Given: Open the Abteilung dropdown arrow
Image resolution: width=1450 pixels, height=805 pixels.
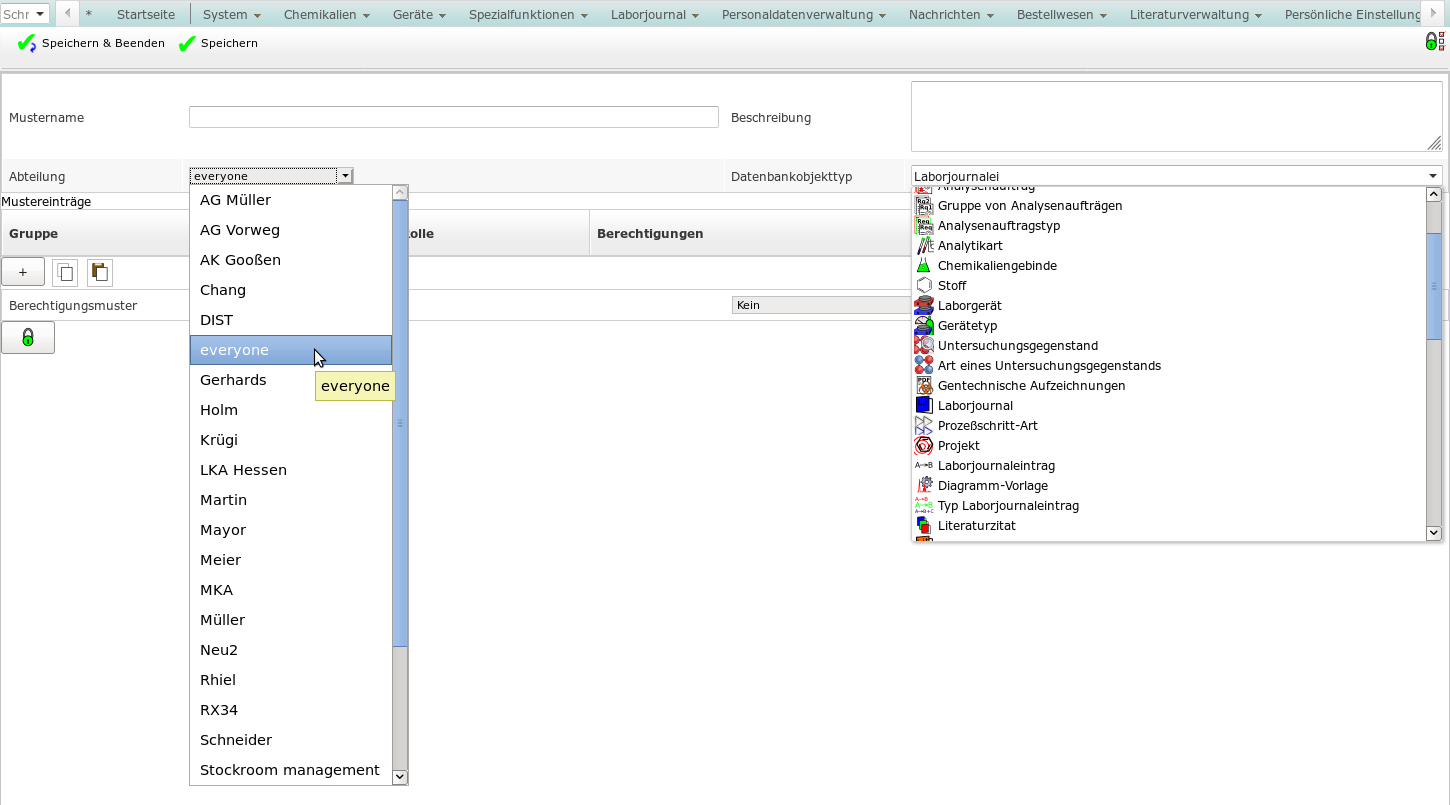Looking at the screenshot, I should click(345, 176).
